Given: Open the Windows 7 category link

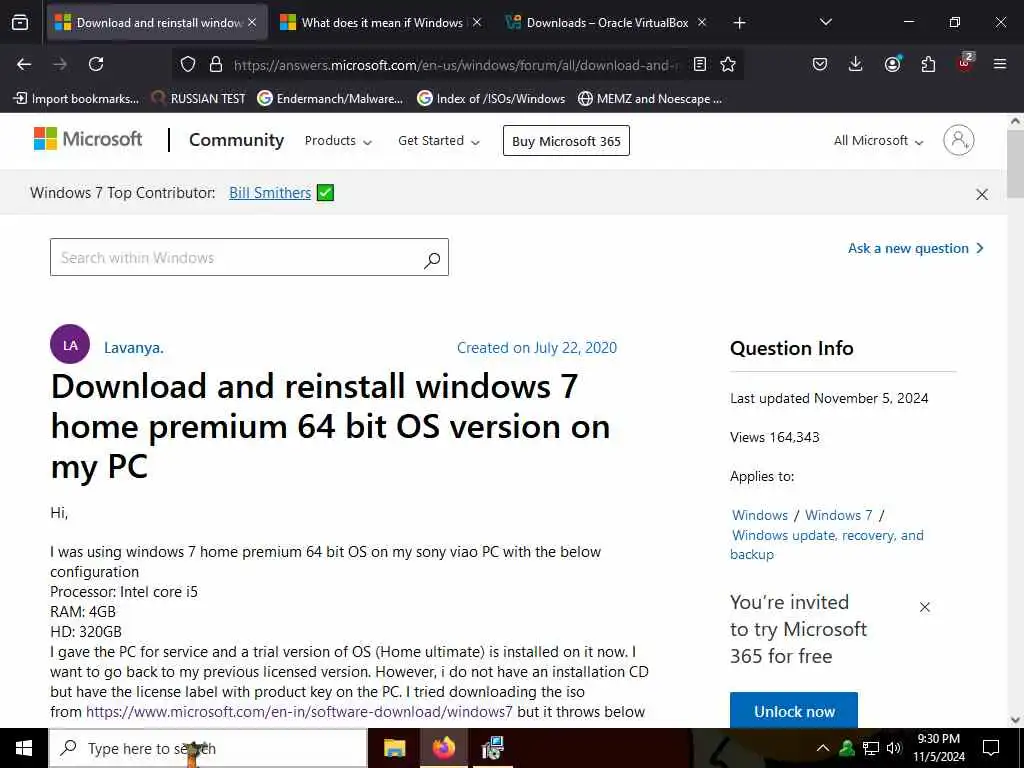Looking at the screenshot, I should click(x=839, y=515).
